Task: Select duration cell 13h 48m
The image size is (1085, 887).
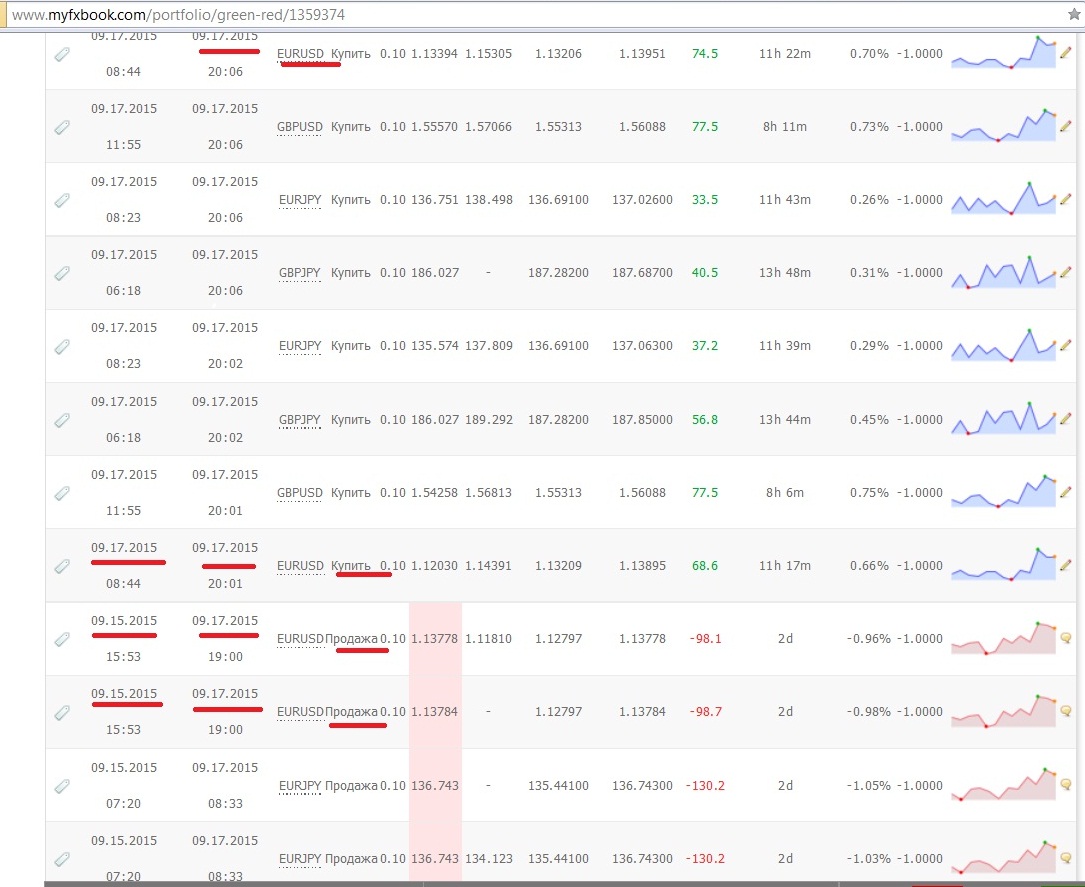Action: pyautogui.click(x=785, y=273)
